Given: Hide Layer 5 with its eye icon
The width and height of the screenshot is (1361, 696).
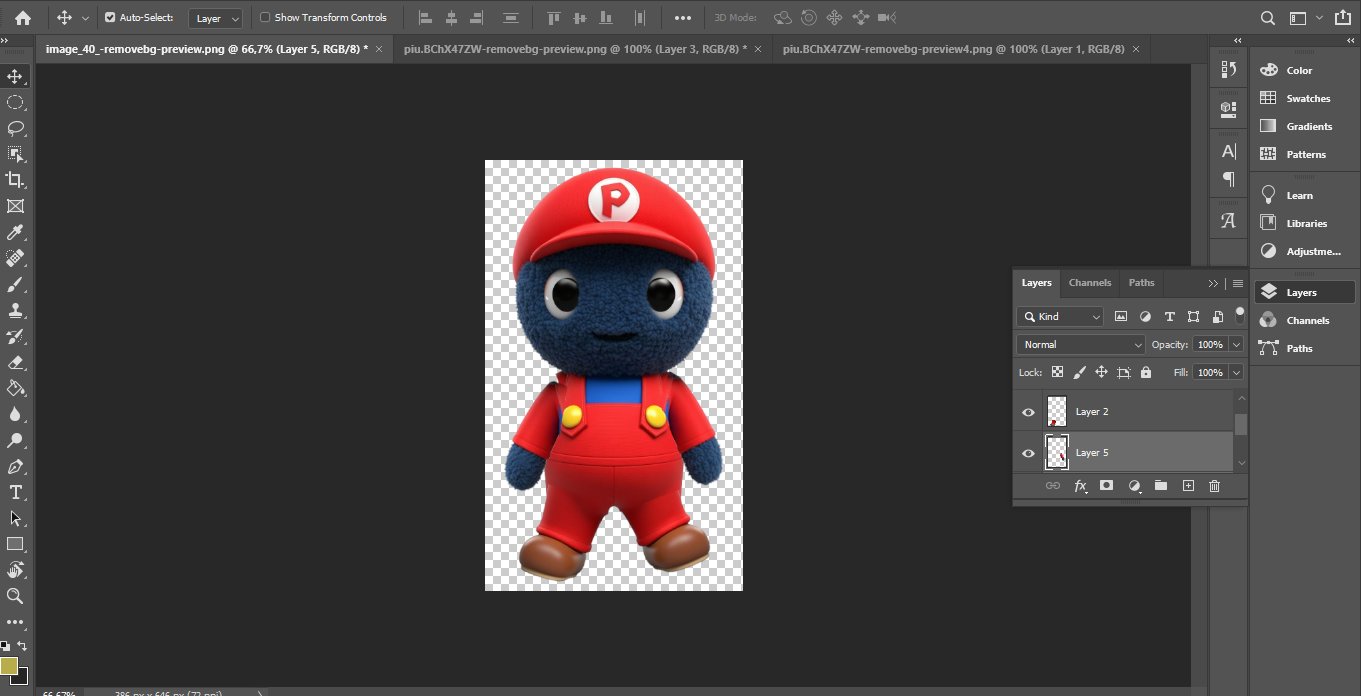Looking at the screenshot, I should [1028, 453].
